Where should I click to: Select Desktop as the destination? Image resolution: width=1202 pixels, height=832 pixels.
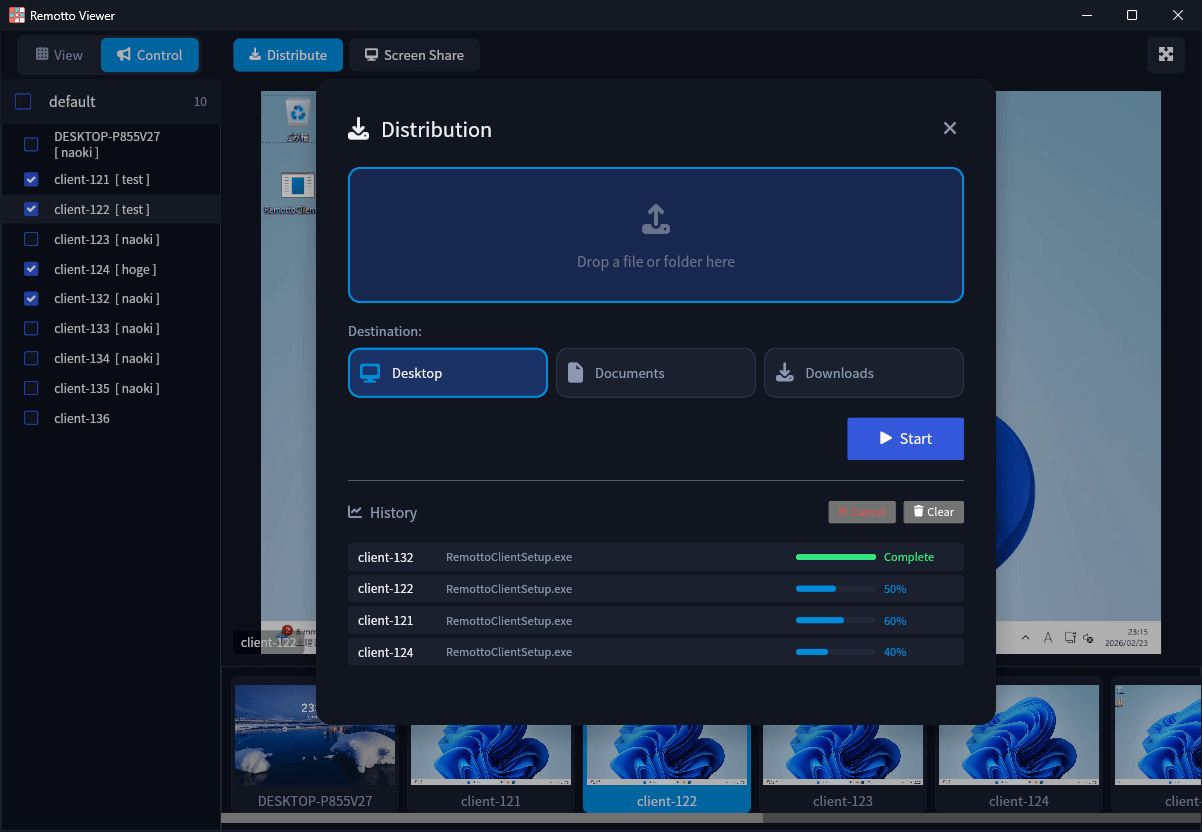[x=447, y=373]
